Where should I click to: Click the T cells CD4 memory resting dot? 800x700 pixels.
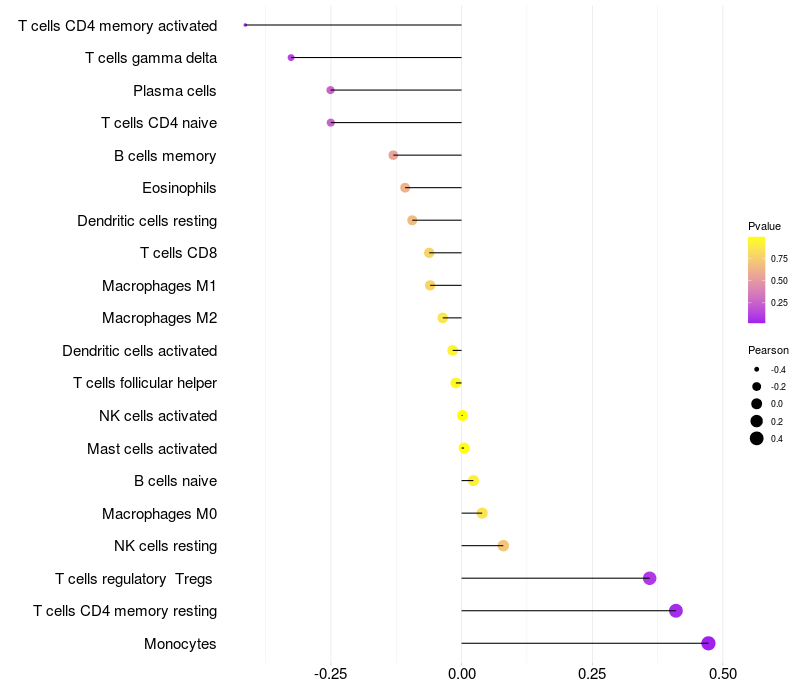click(676, 611)
